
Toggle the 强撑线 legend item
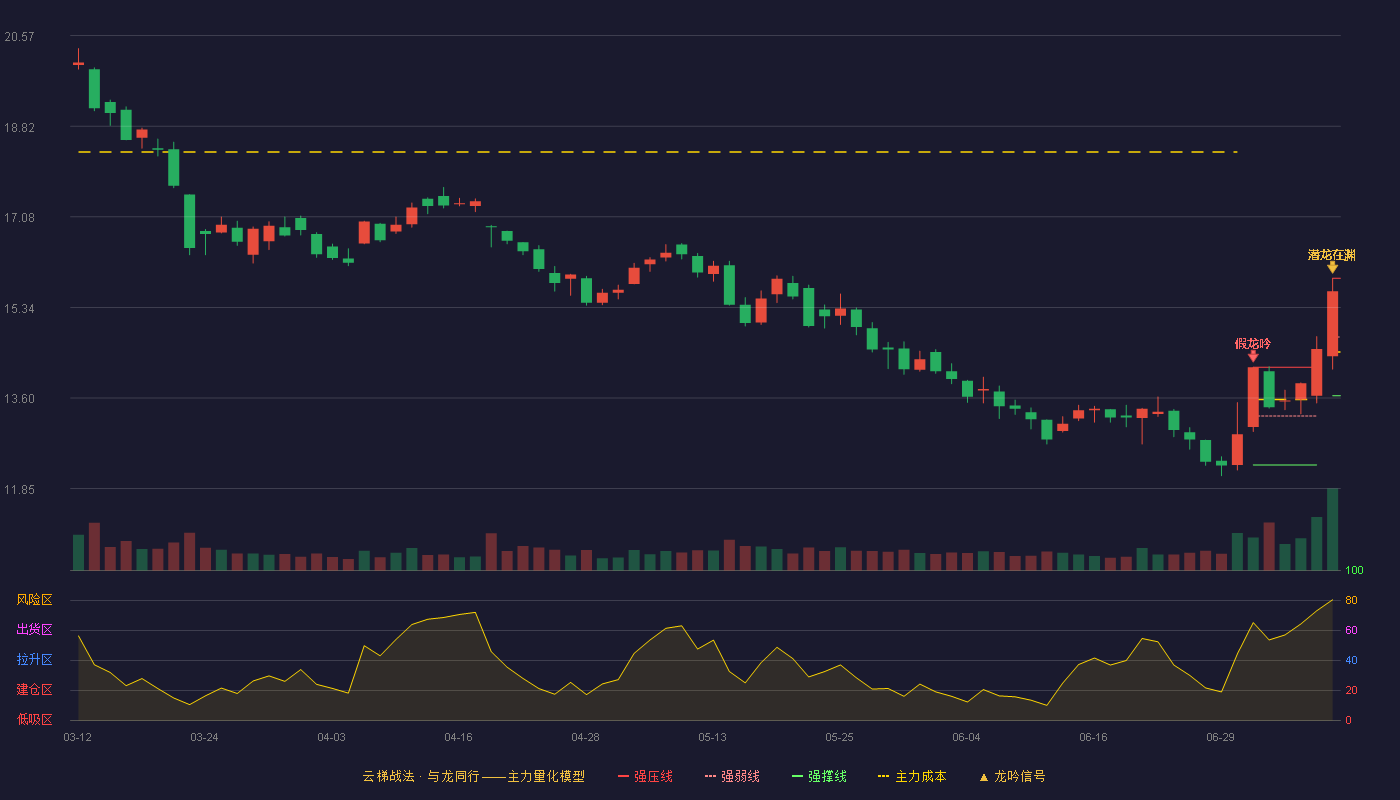coord(819,776)
